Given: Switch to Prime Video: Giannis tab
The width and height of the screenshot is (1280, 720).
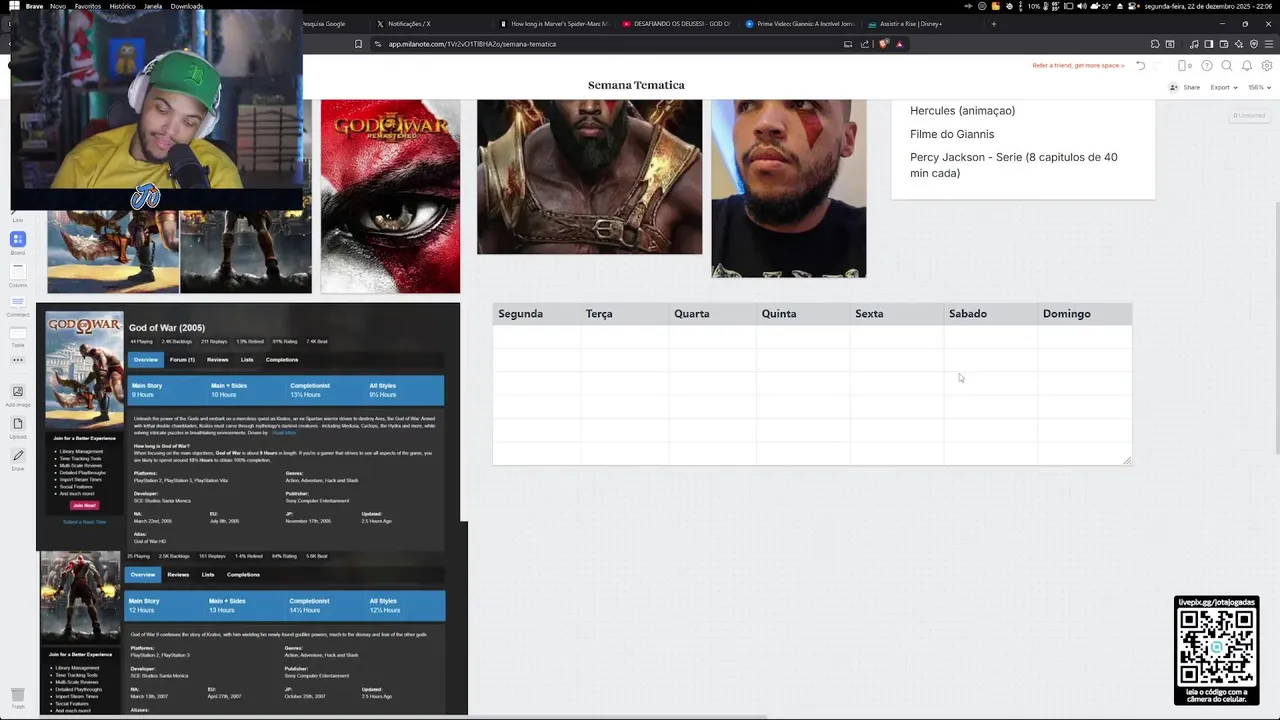Looking at the screenshot, I should (x=799, y=24).
